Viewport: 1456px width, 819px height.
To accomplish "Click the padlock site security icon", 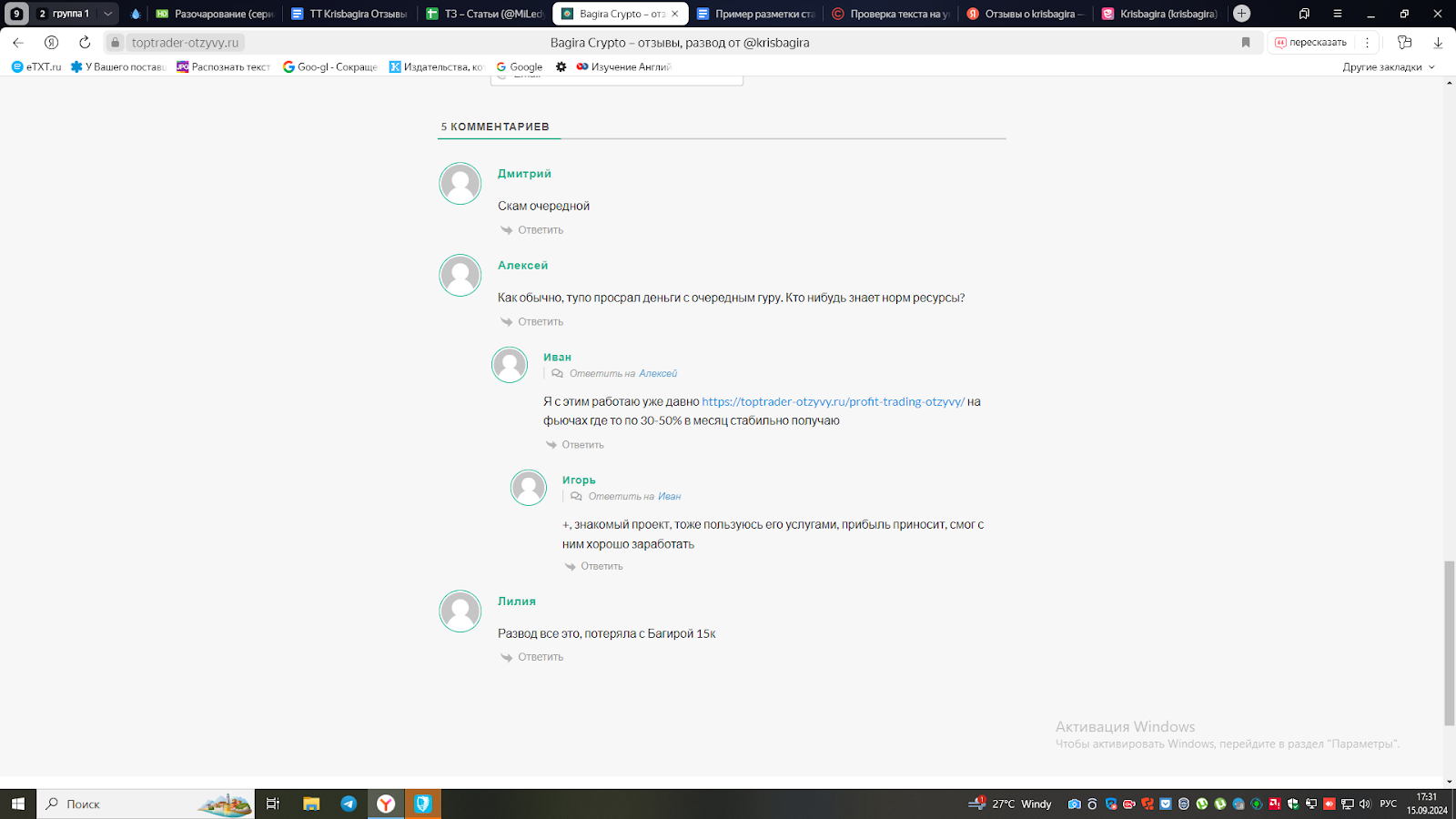I will [115, 43].
